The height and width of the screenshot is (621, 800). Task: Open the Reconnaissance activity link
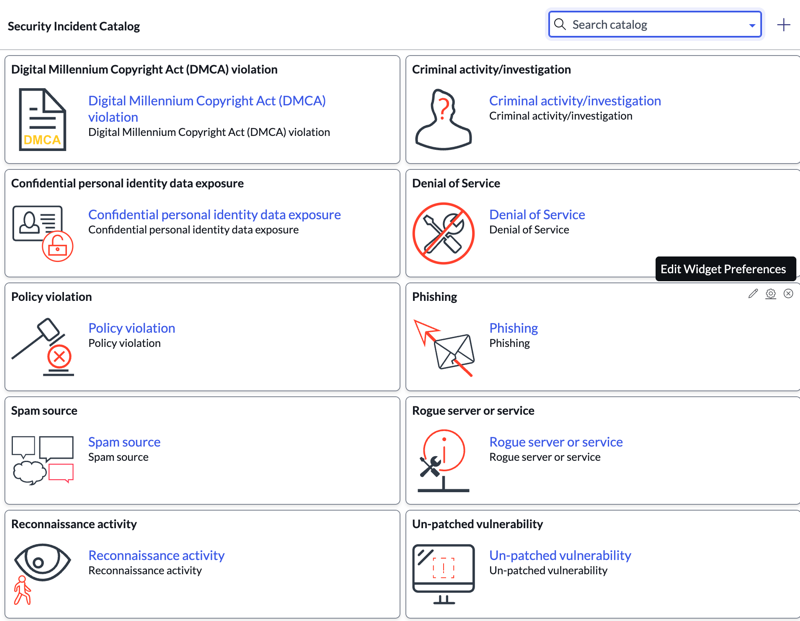click(x=156, y=555)
